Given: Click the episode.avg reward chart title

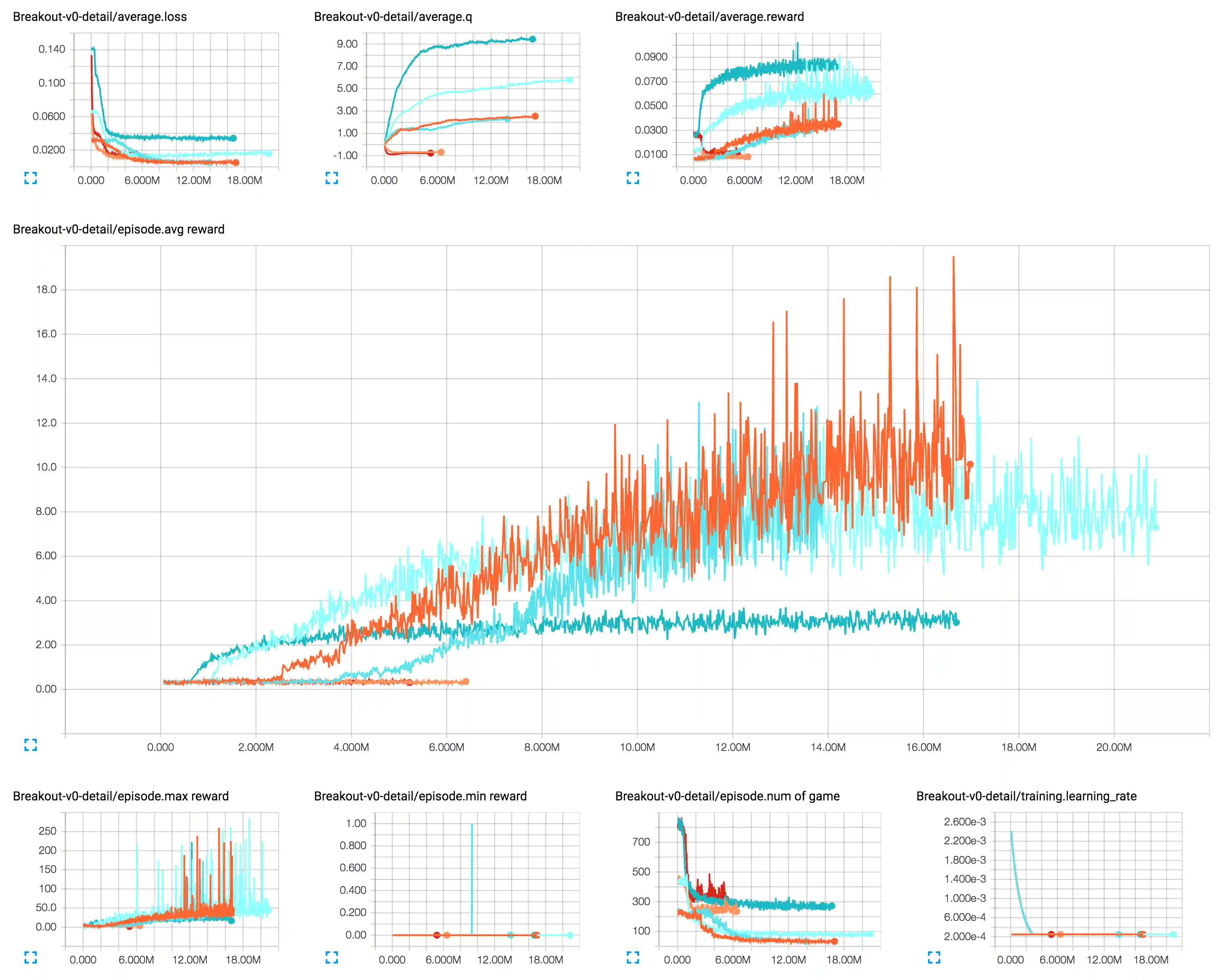Looking at the screenshot, I should pyautogui.click(x=118, y=229).
